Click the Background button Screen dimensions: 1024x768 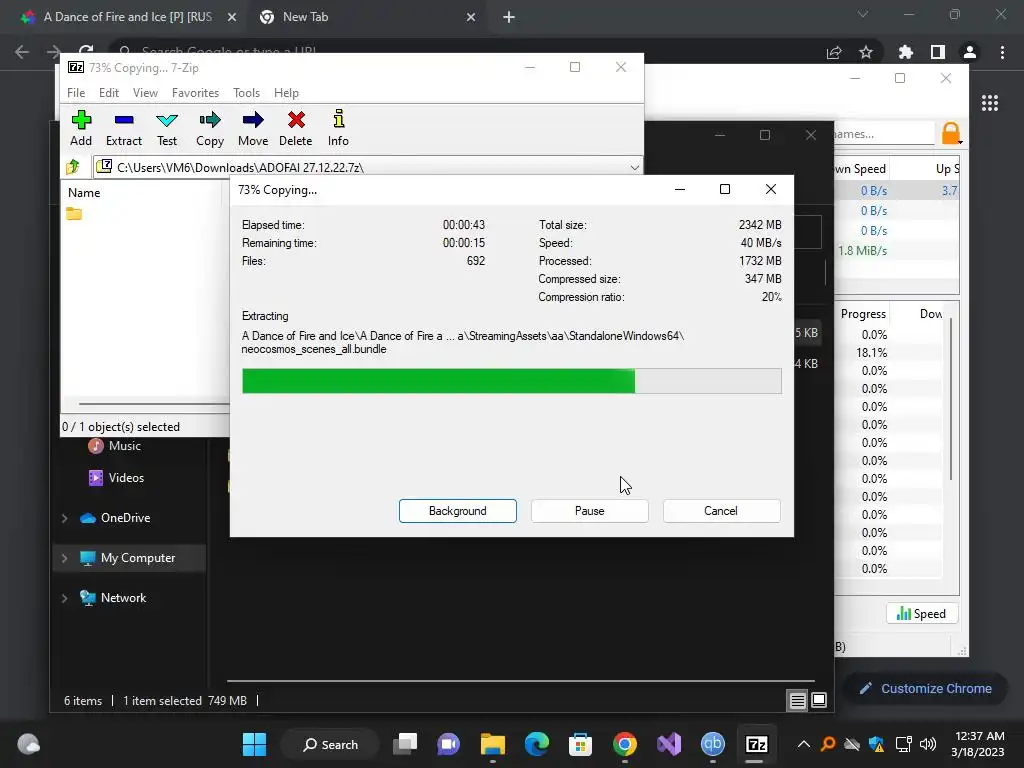click(x=458, y=511)
